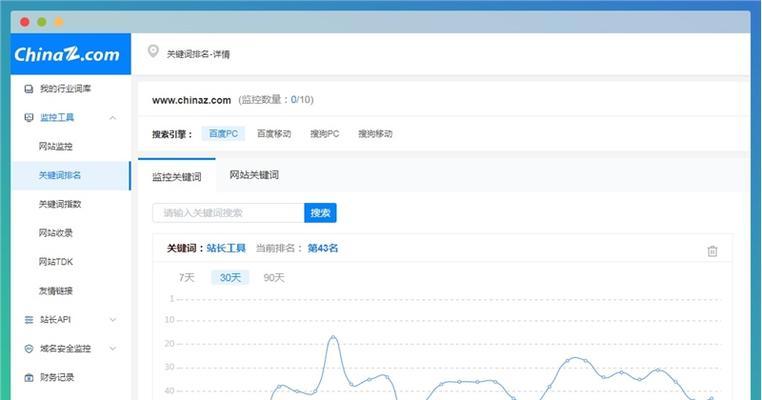The image size is (762, 400).
Task: Click the 监控工具 monitor icon
Action: coord(29,118)
